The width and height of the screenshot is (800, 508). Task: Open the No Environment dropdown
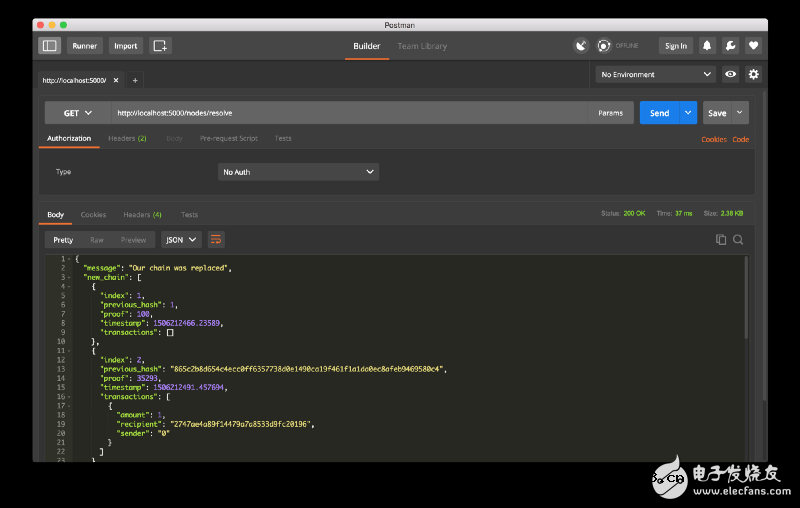[656, 74]
